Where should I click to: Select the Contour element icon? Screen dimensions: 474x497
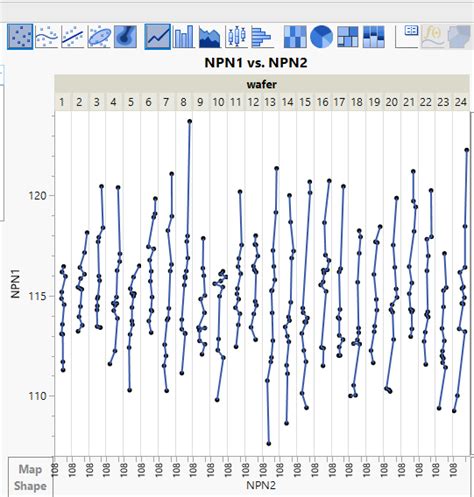125,36
